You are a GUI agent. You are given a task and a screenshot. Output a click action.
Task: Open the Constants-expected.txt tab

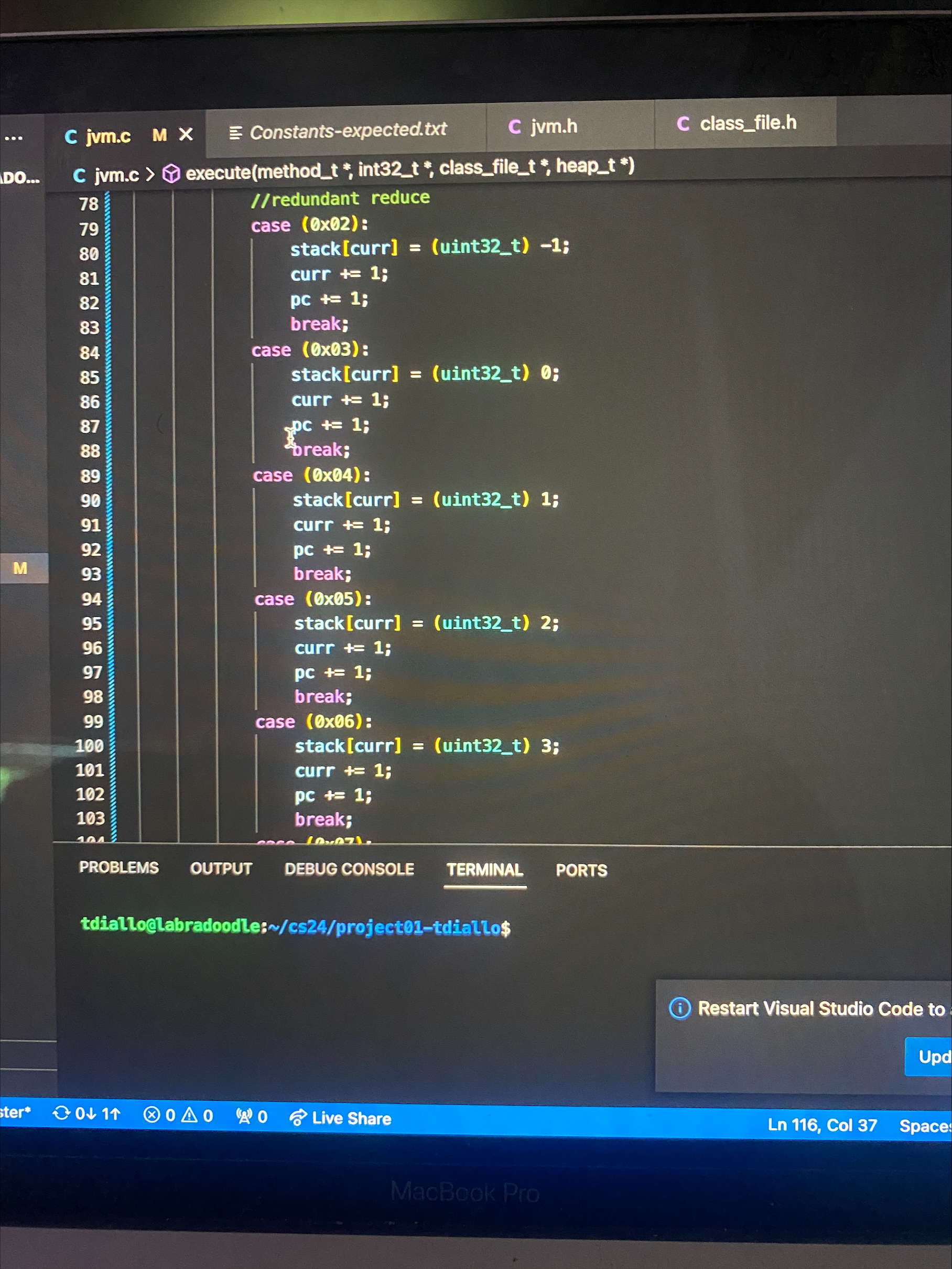pos(347,131)
